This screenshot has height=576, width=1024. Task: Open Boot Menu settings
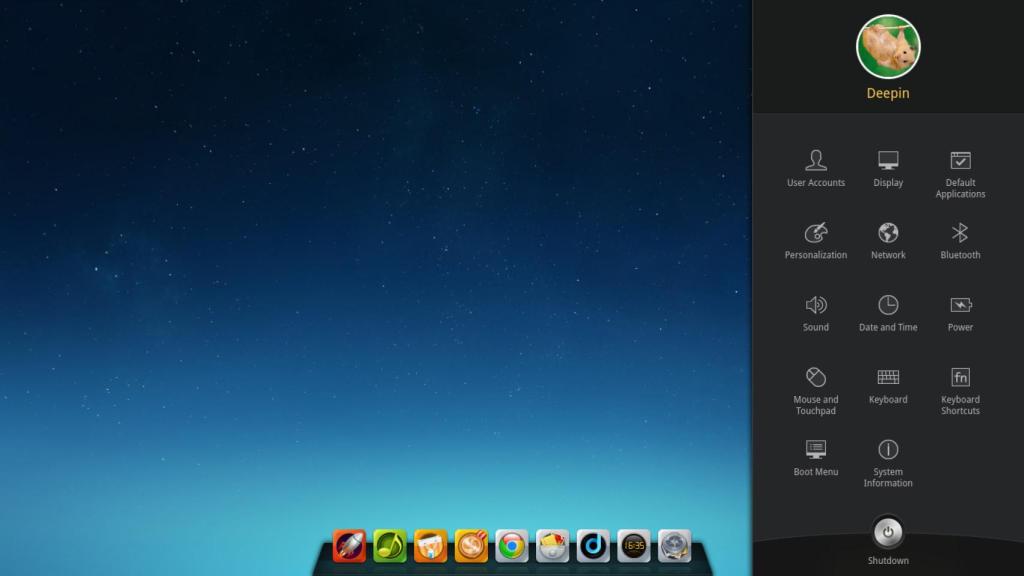[815, 457]
